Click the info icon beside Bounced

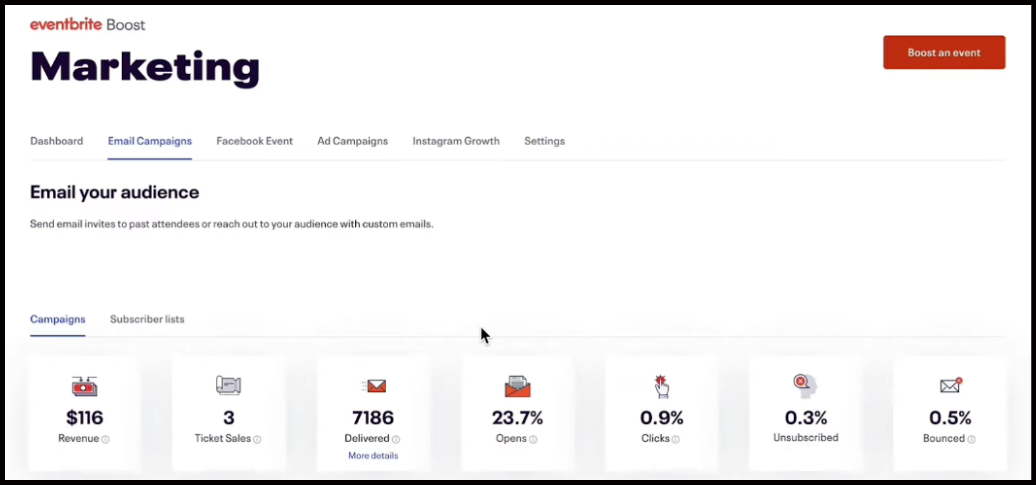[x=973, y=439]
